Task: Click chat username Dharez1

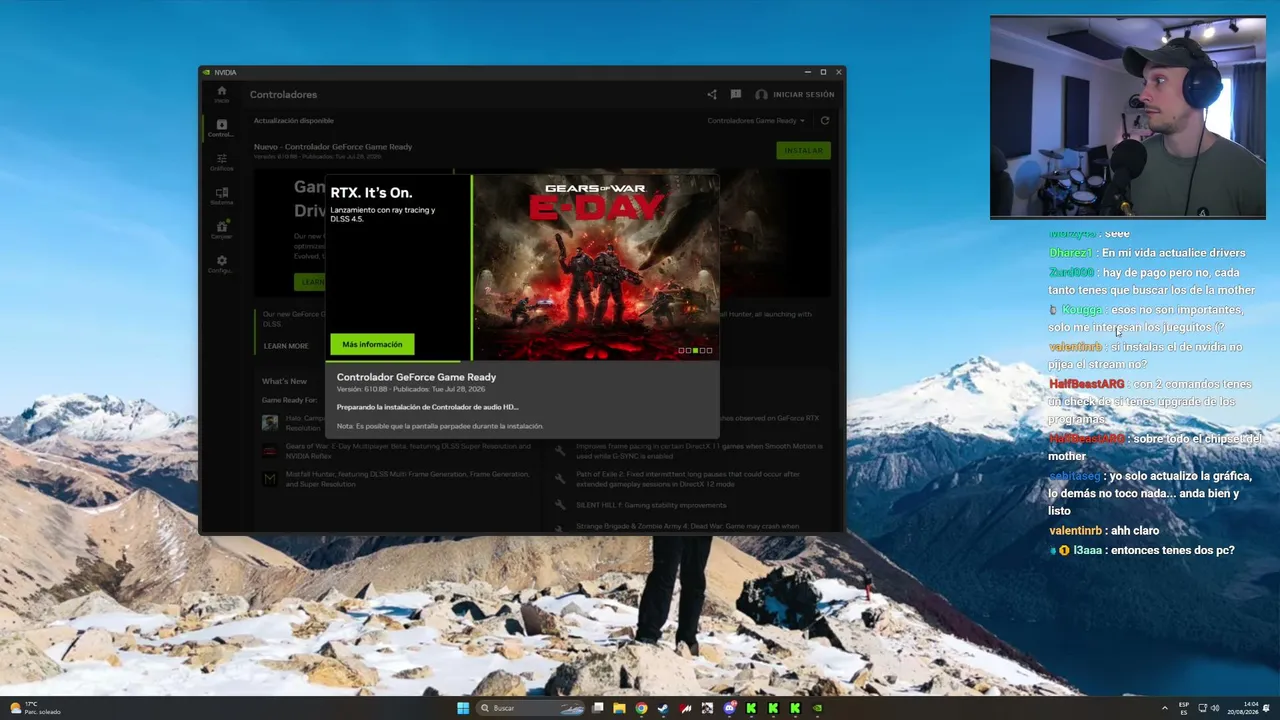Action: [1071, 254]
